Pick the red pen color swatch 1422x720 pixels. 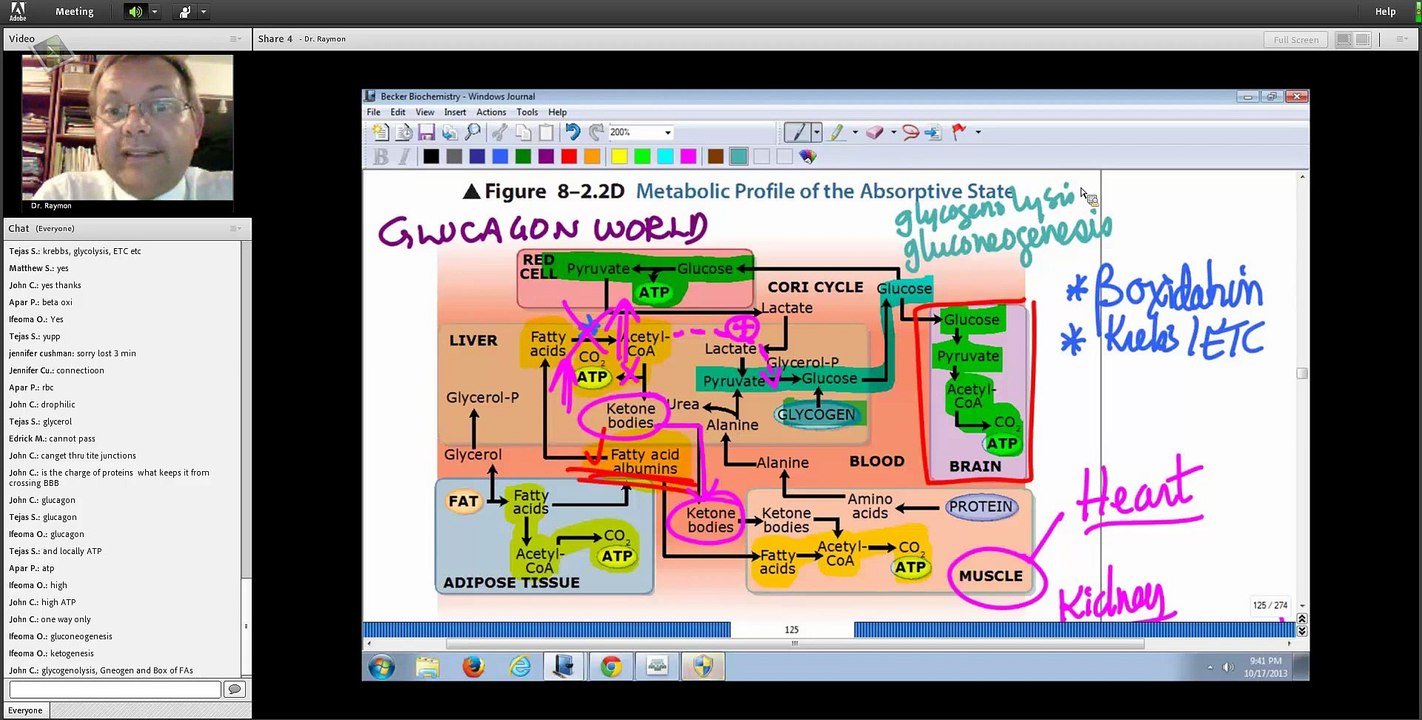tap(569, 156)
